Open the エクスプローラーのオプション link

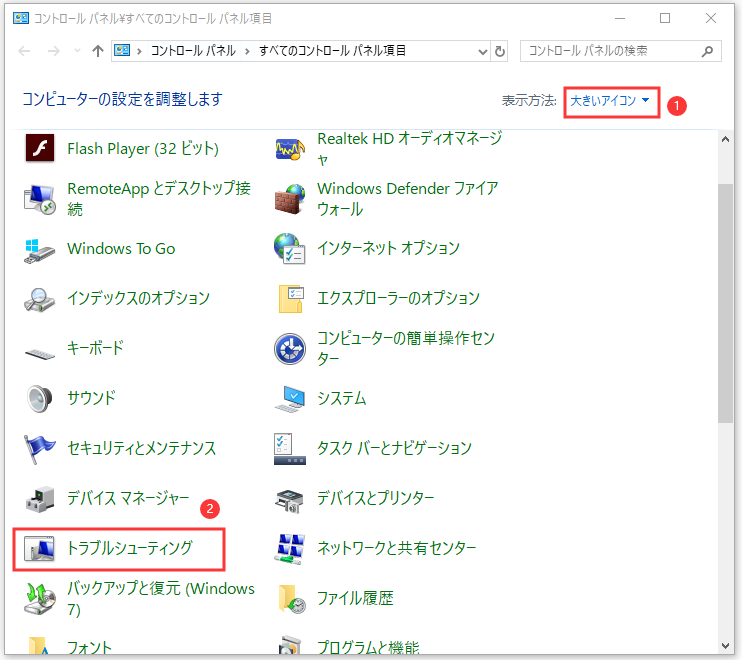coord(398,298)
